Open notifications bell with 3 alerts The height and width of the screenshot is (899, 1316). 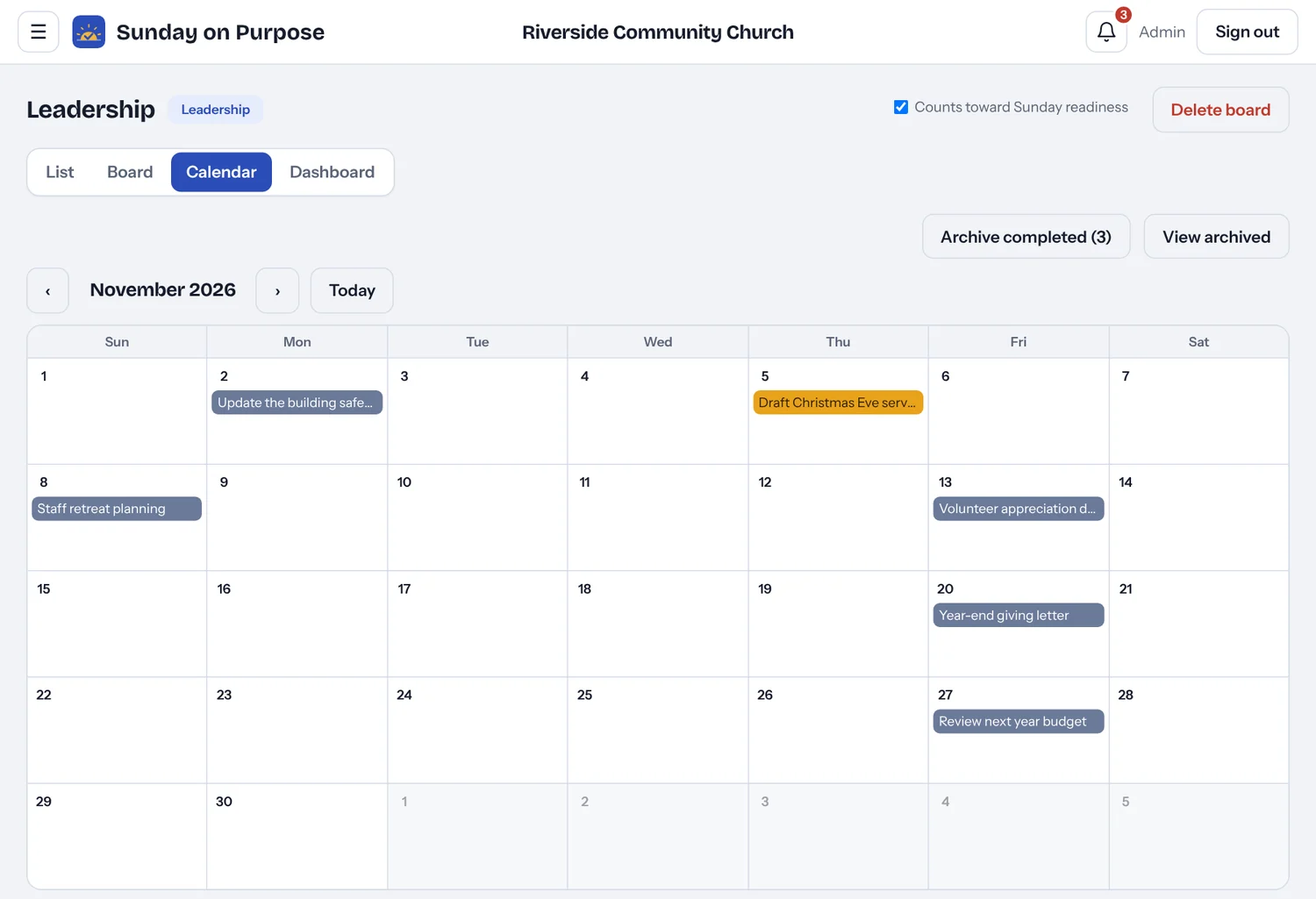[x=1106, y=32]
